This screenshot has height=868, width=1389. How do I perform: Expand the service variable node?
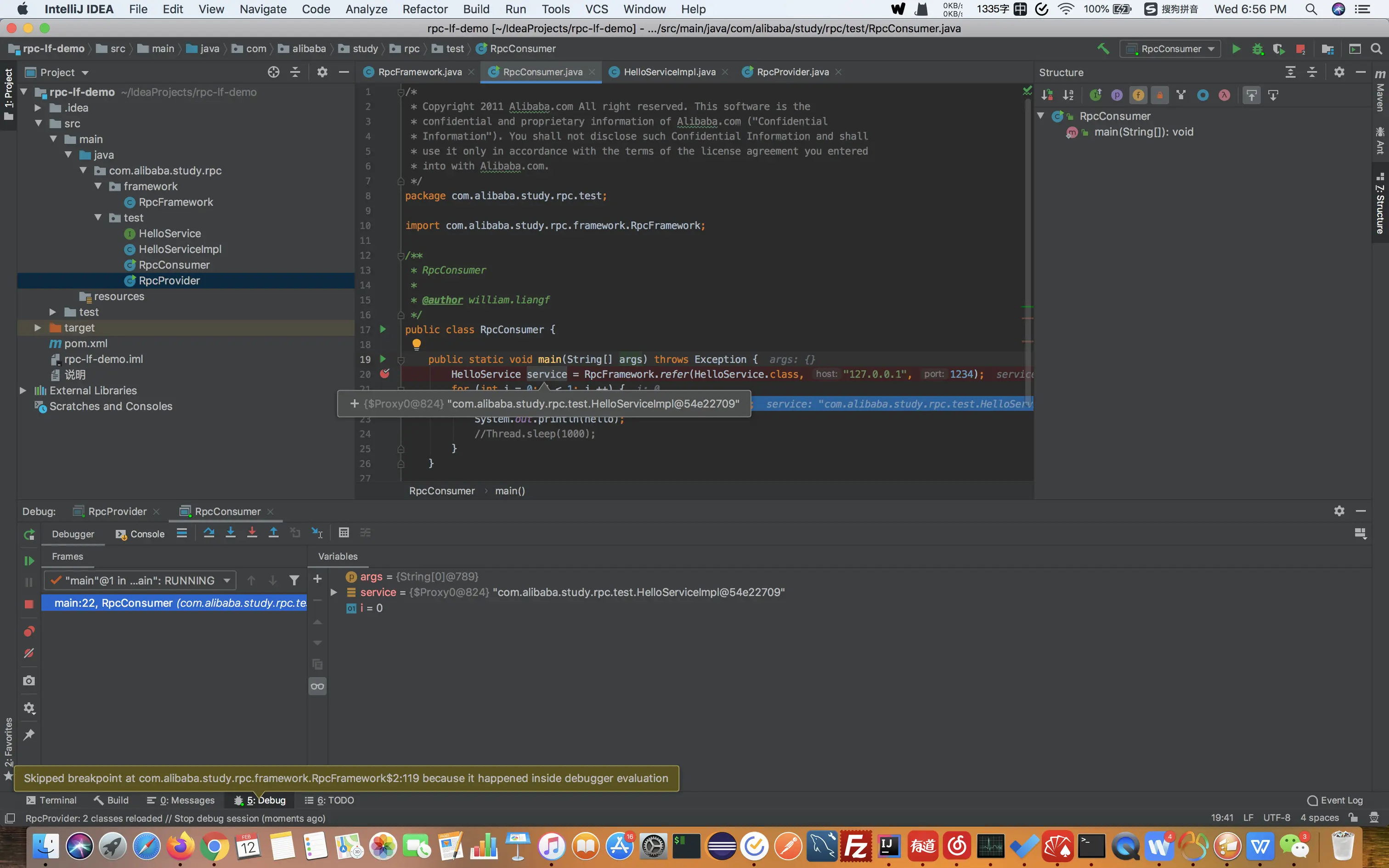pos(333,592)
